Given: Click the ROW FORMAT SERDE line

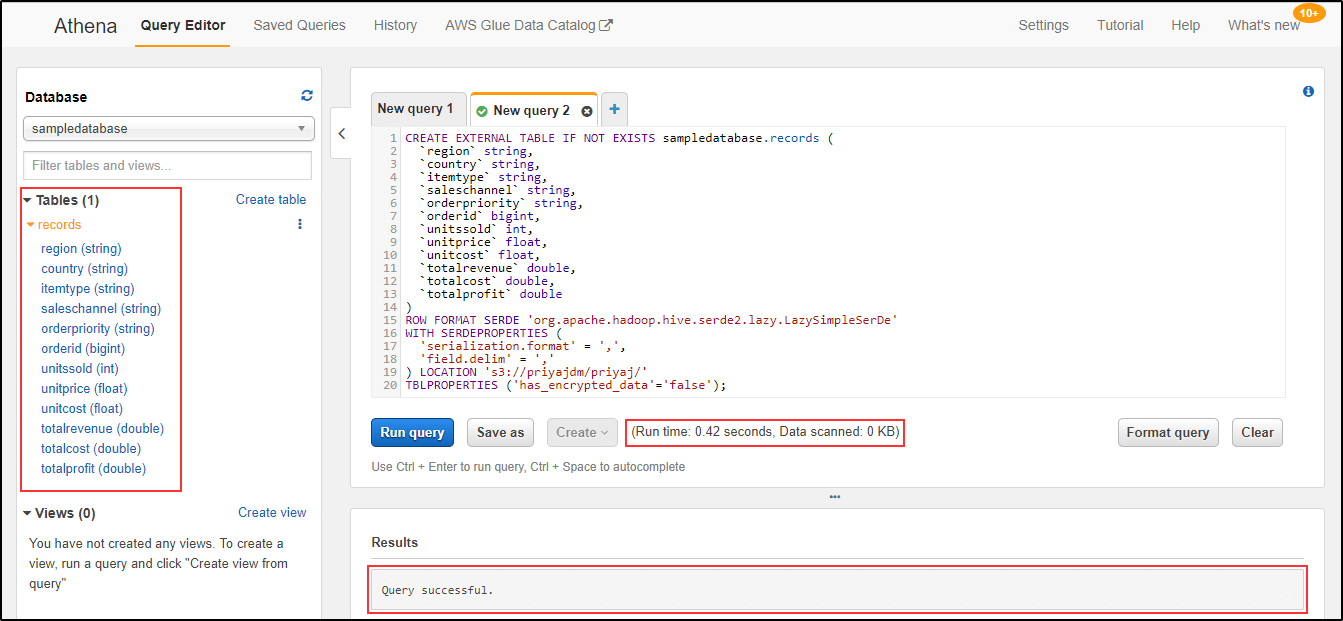Looking at the screenshot, I should (x=652, y=320).
